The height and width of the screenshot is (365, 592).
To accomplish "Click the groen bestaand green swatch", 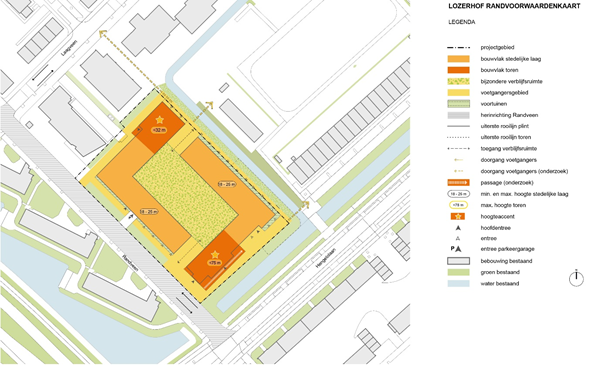I will point(458,272).
